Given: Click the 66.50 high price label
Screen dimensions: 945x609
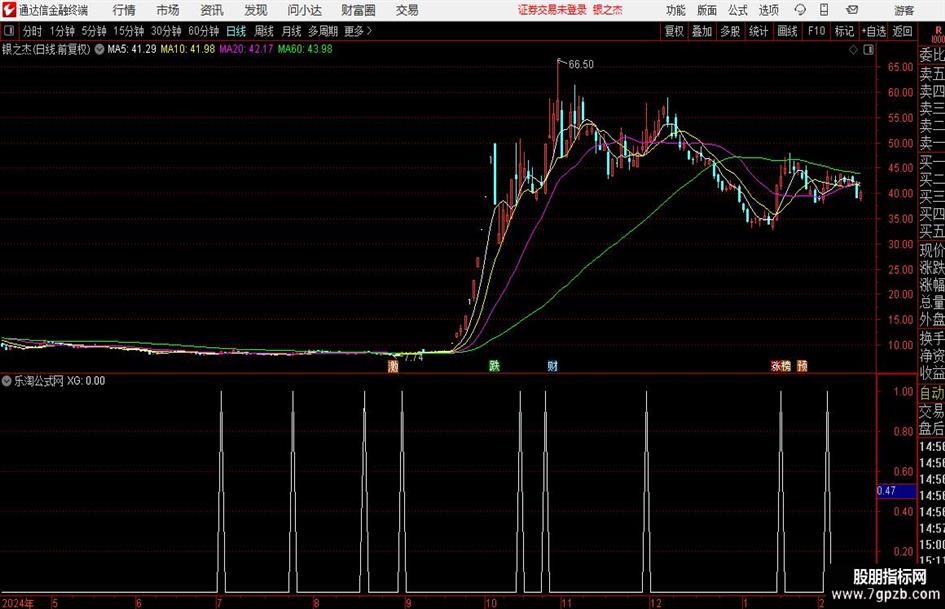Looking at the screenshot, I should point(580,65).
